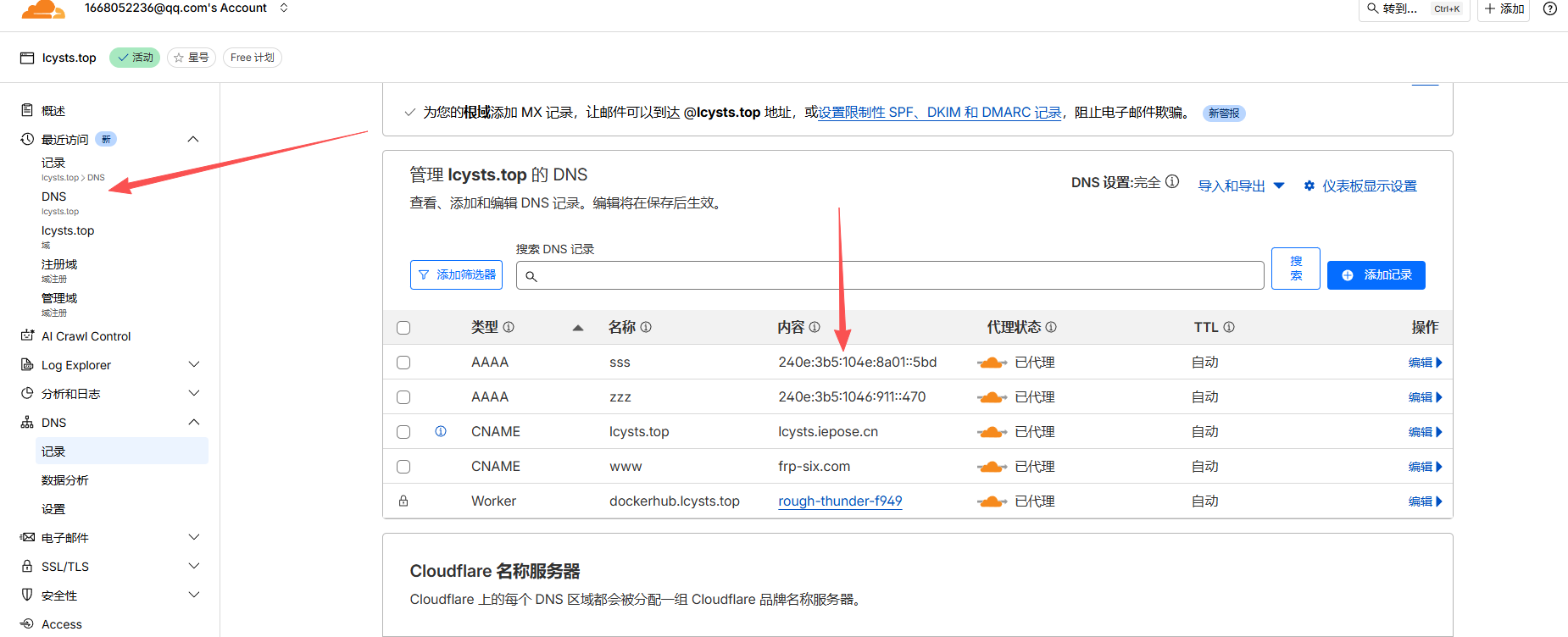
Task: Click the DNS network icon in sidebar
Action: click(27, 422)
